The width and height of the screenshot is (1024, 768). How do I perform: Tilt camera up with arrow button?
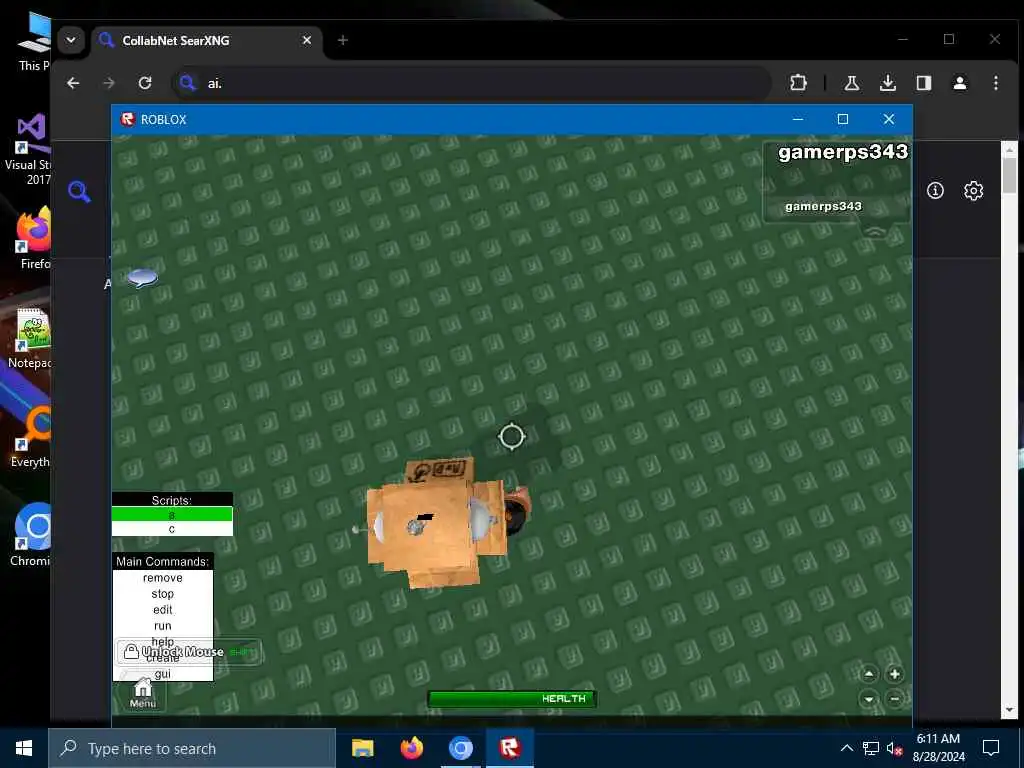(869, 674)
